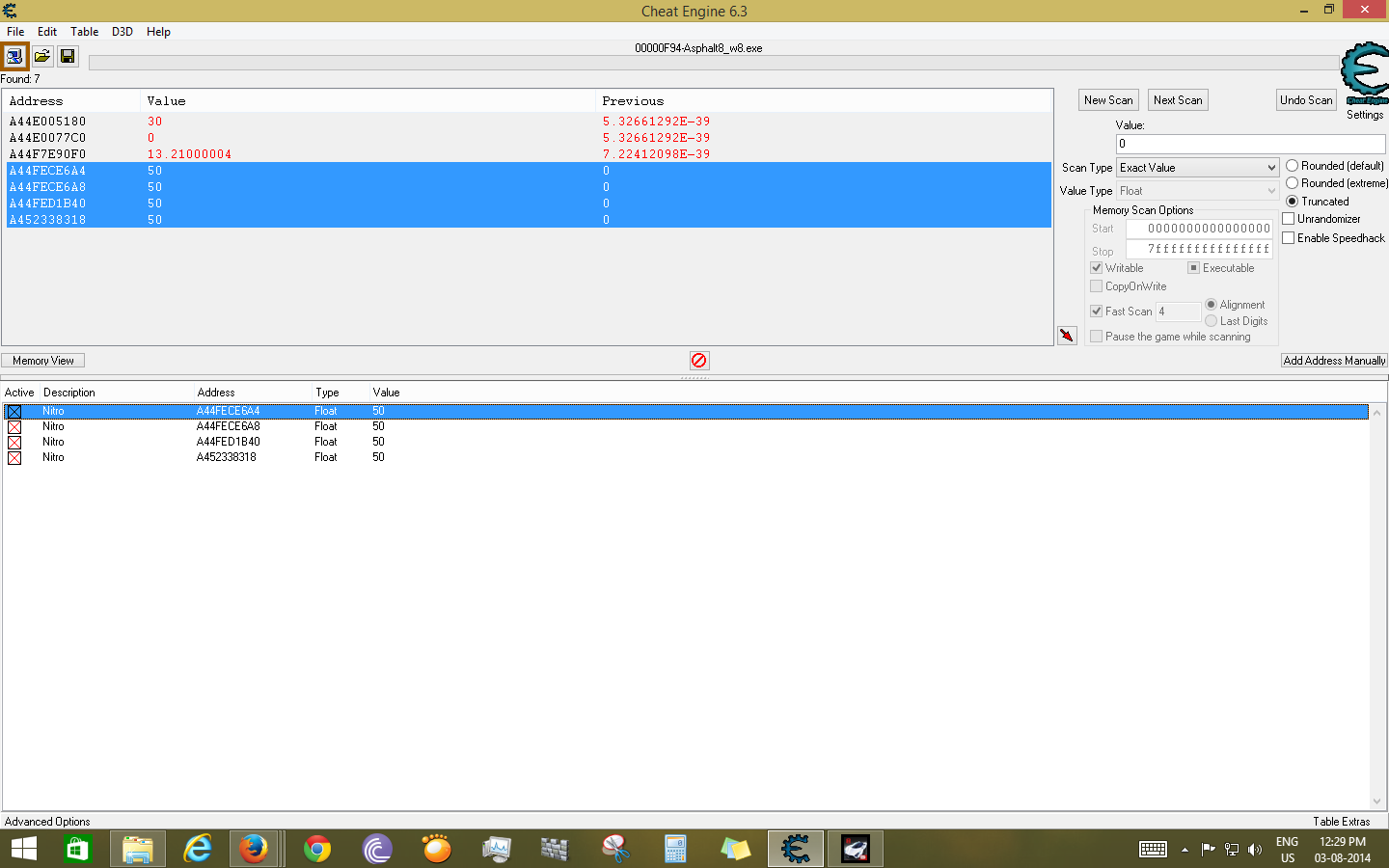Enable Speedhack
The image size is (1389, 868).
(1289, 238)
